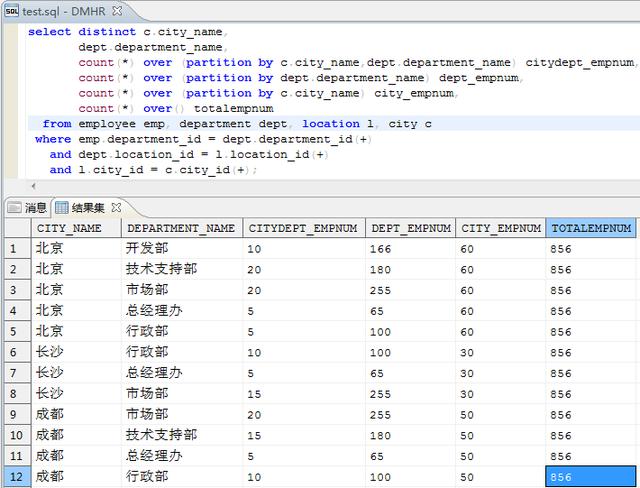Image resolution: width=640 pixels, height=488 pixels.
Task: Click the 结果集 table icon
Action: pos(61,208)
